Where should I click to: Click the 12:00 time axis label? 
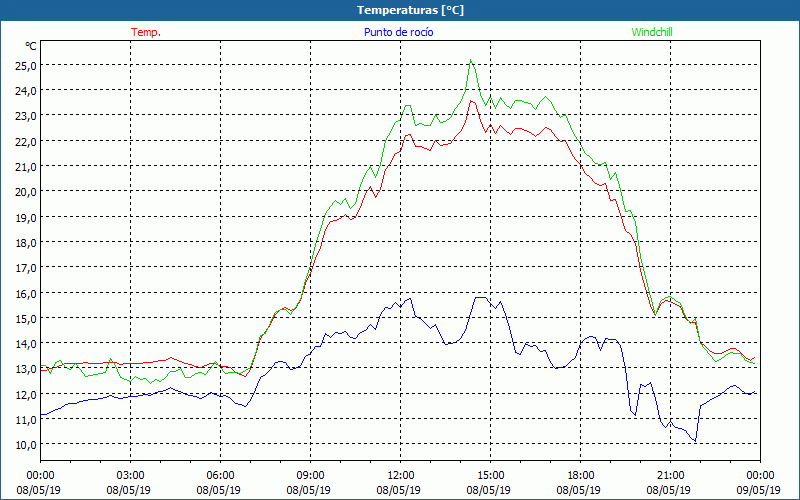tap(401, 476)
